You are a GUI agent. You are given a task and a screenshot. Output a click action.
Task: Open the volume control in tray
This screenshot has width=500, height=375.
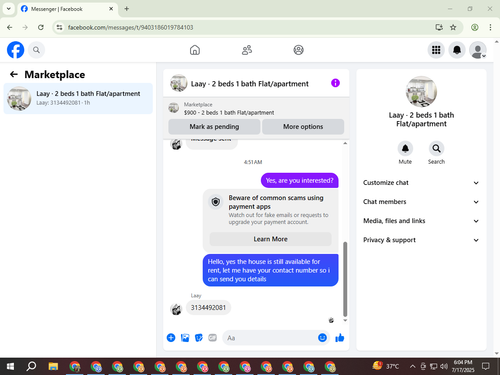443,366
